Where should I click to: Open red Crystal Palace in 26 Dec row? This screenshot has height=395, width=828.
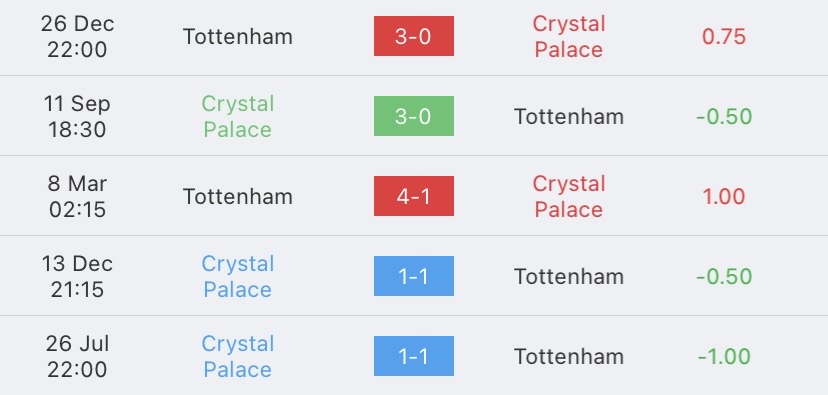pyautogui.click(x=569, y=36)
